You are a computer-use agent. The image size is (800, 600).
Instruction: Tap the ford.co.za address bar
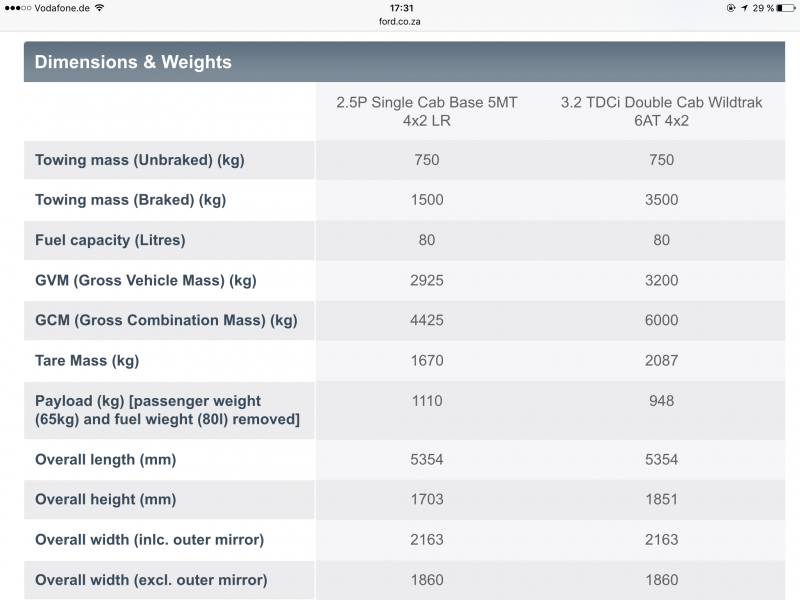[x=399, y=21]
